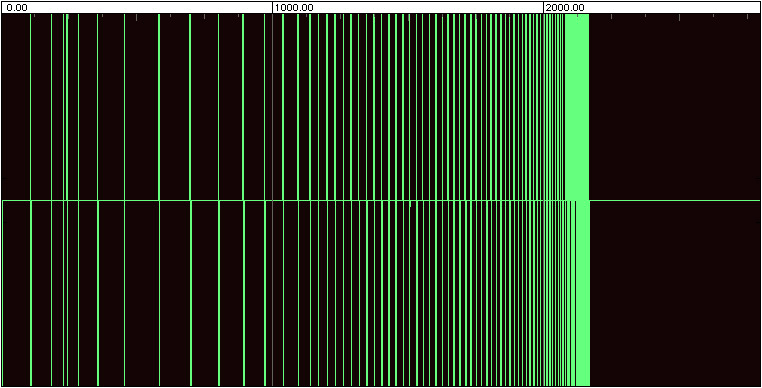This screenshot has width=762, height=388.
Task: Select the green spike just left of the gray 1000.00 gridline
Action: 264,199
